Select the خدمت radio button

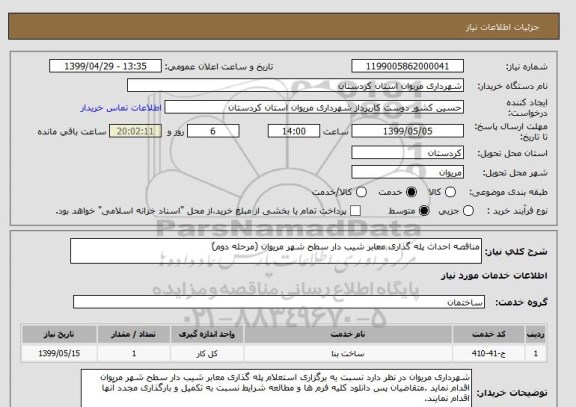coord(411,192)
